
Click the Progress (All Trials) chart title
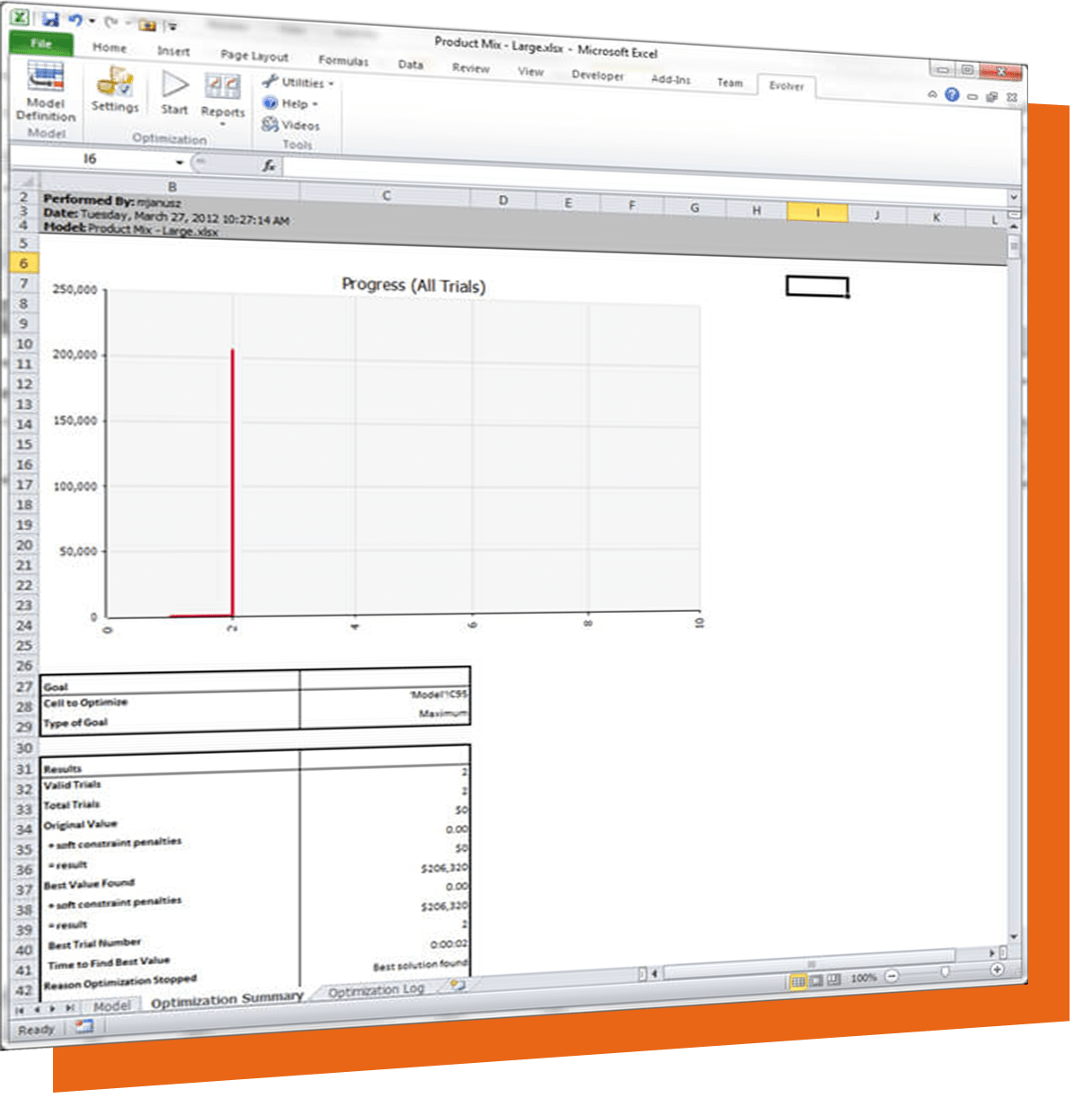[413, 285]
